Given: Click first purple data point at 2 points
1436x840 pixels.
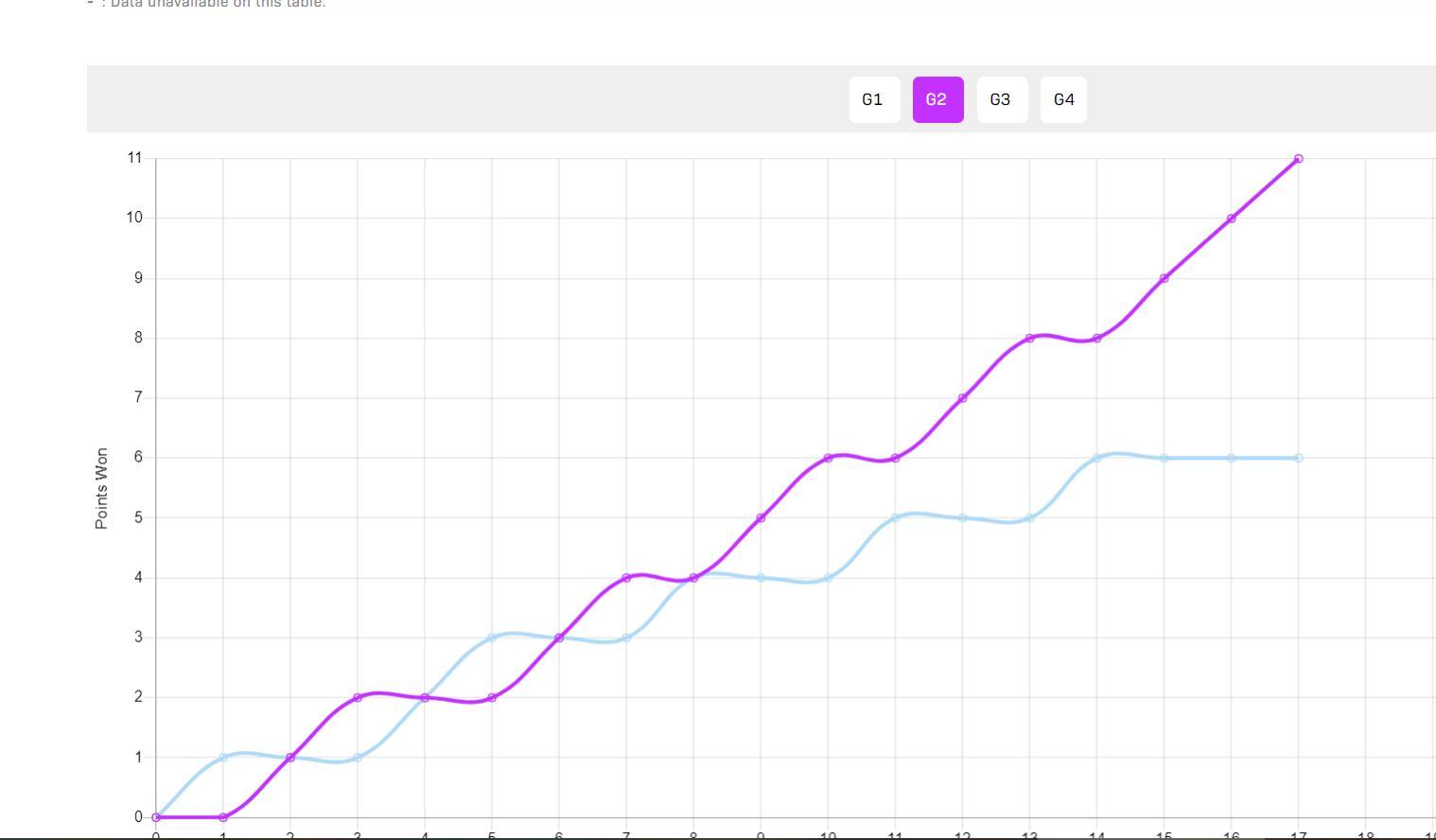Looking at the screenshot, I should (358, 697).
